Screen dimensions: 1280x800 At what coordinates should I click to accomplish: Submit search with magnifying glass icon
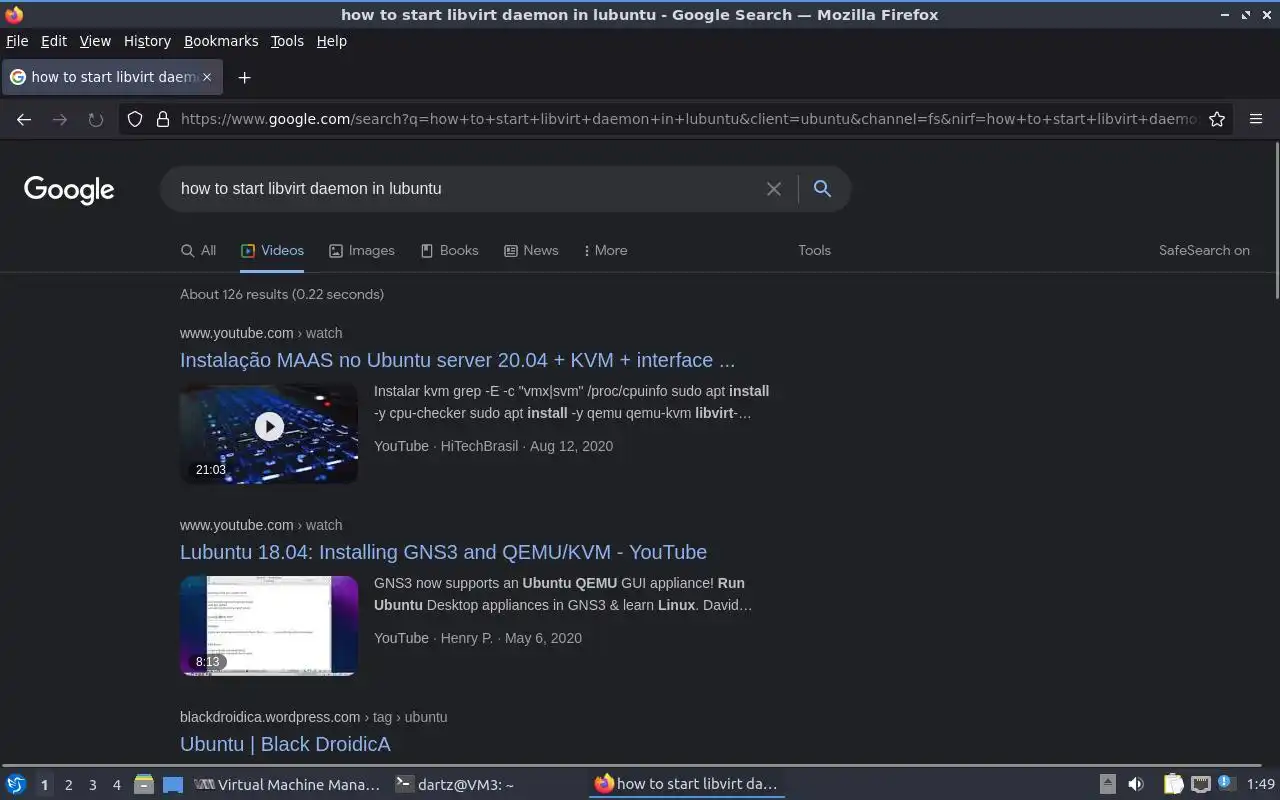tap(822, 189)
